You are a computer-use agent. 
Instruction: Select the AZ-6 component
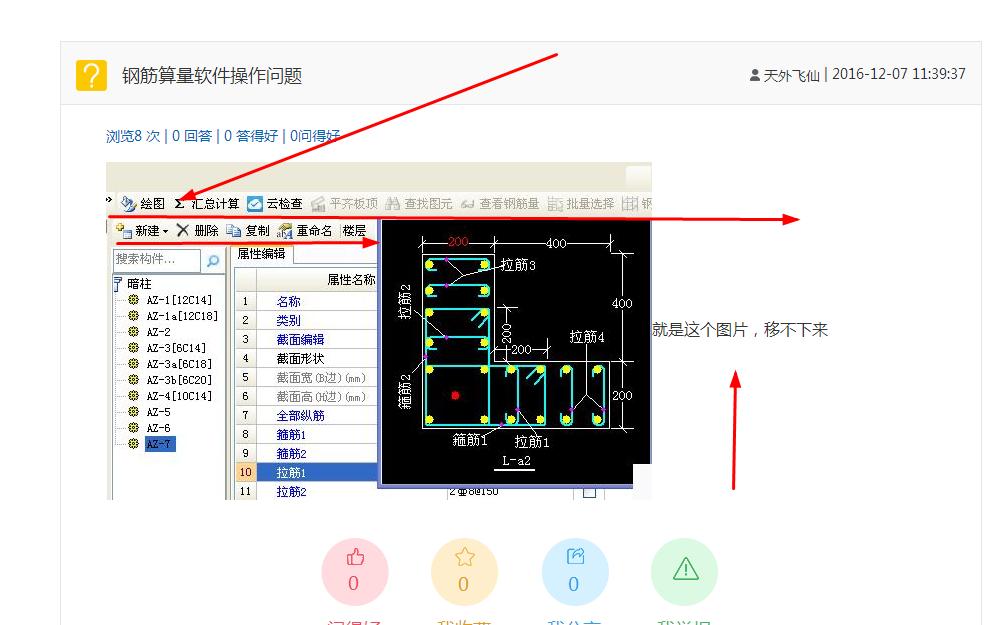coord(159,428)
